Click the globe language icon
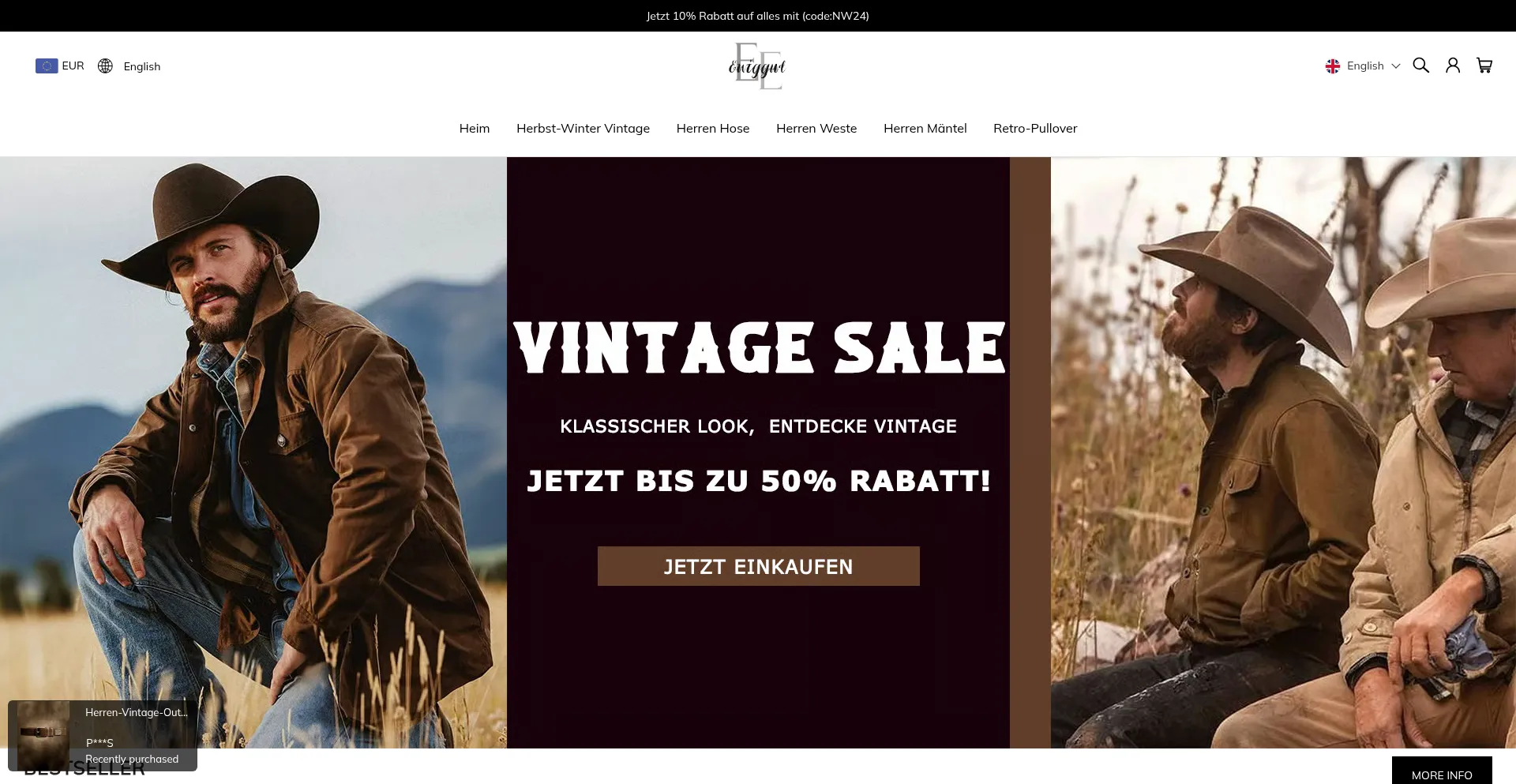The image size is (1516, 784). (105, 66)
